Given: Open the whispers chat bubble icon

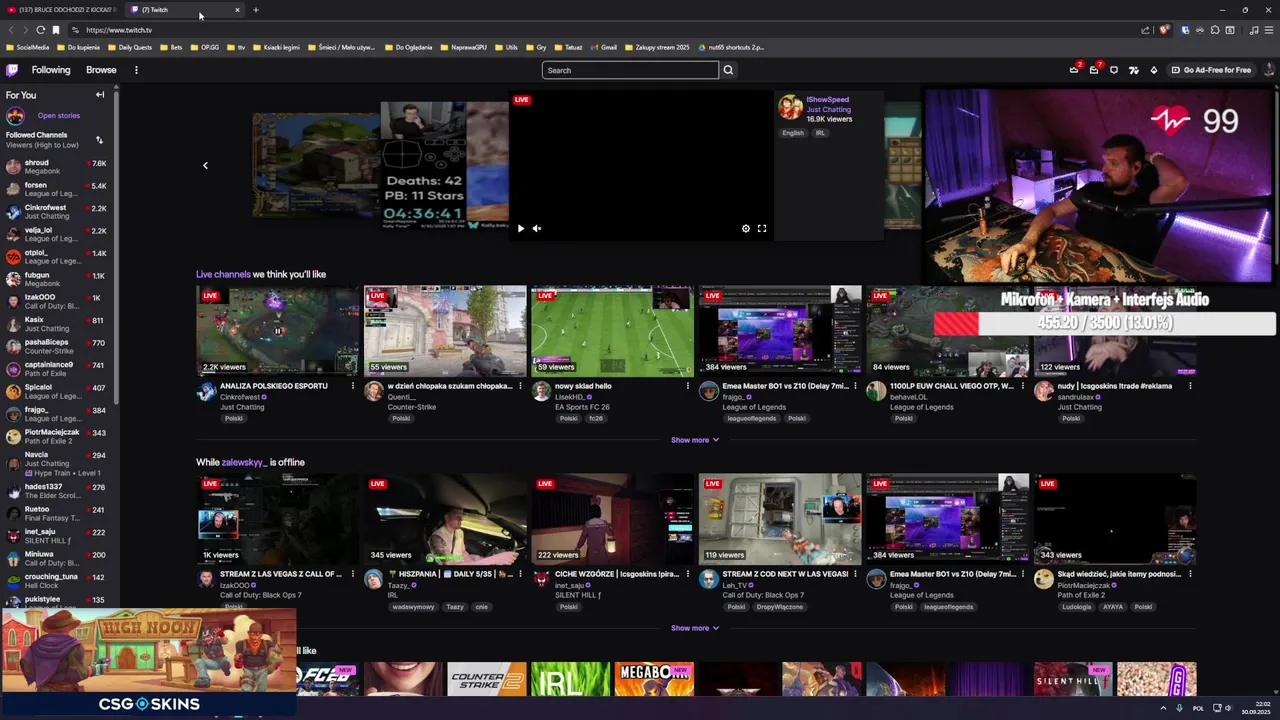Looking at the screenshot, I should click(1114, 70).
